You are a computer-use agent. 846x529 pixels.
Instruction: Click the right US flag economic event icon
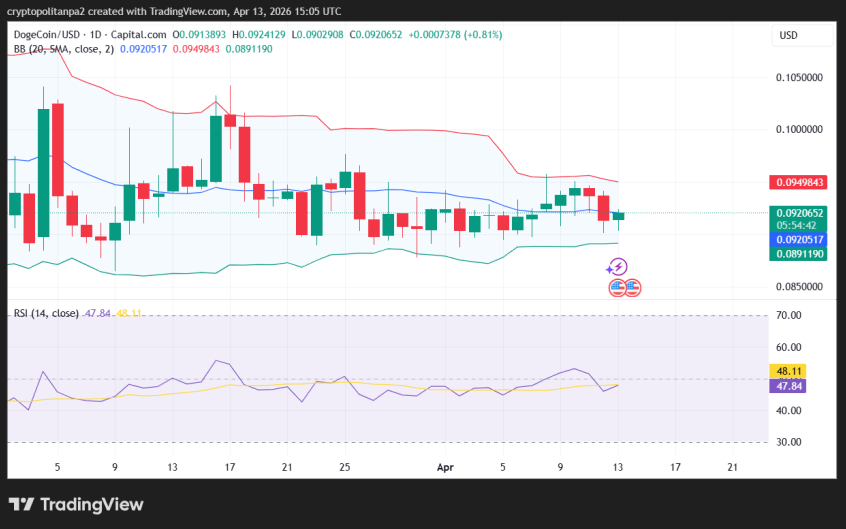(x=632, y=288)
